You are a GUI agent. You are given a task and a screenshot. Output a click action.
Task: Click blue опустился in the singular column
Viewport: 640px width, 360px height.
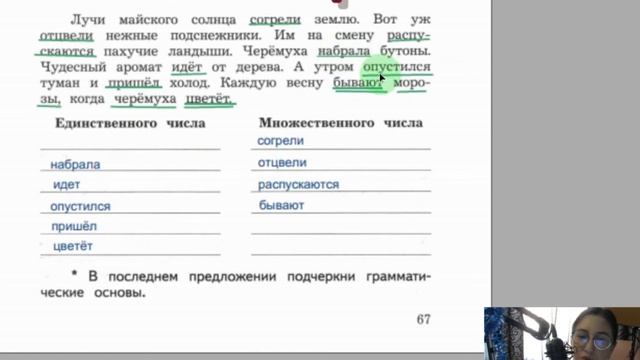coord(80,207)
